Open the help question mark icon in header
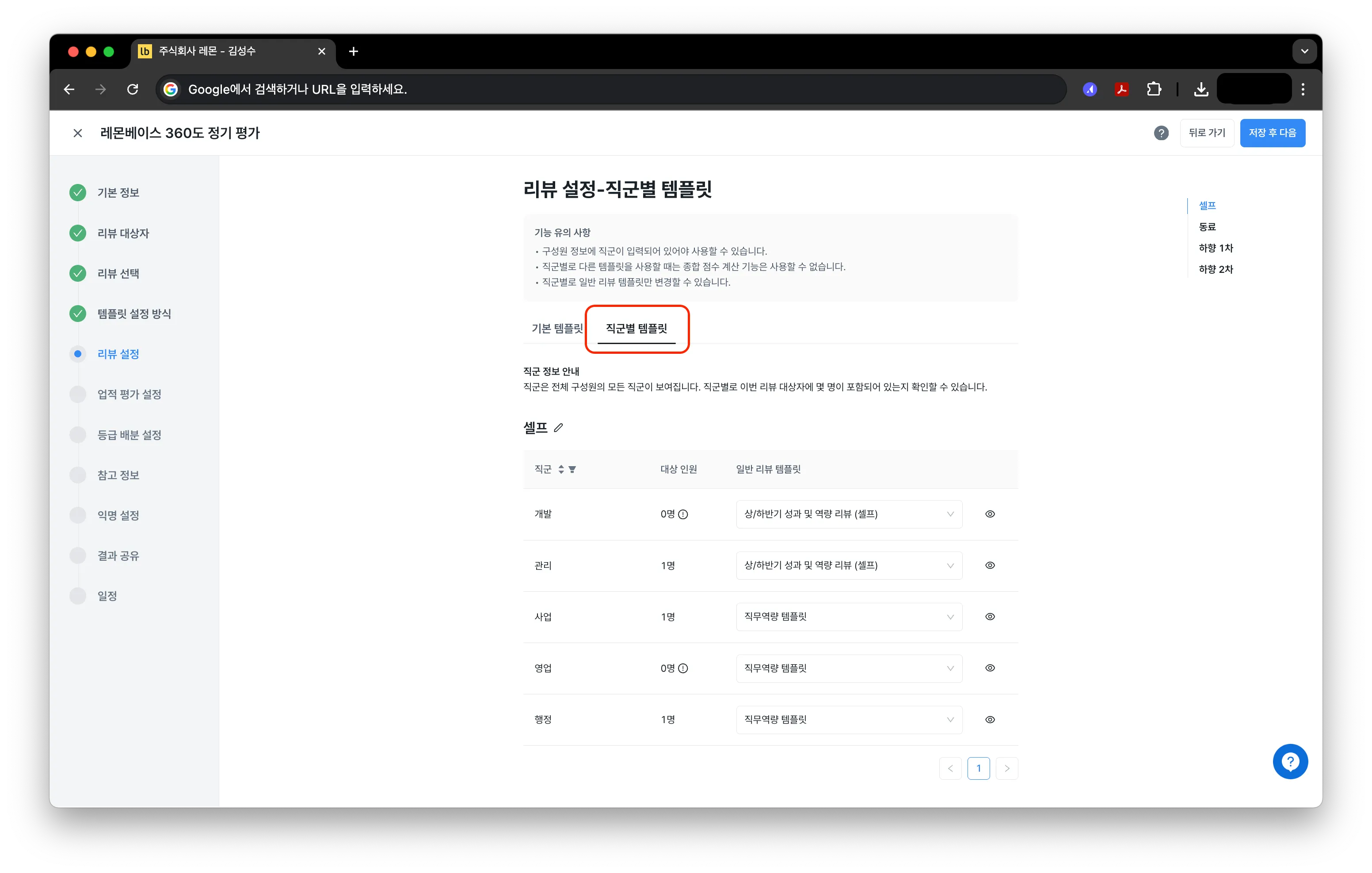Screen dimensions: 1372x873 coord(1161,133)
